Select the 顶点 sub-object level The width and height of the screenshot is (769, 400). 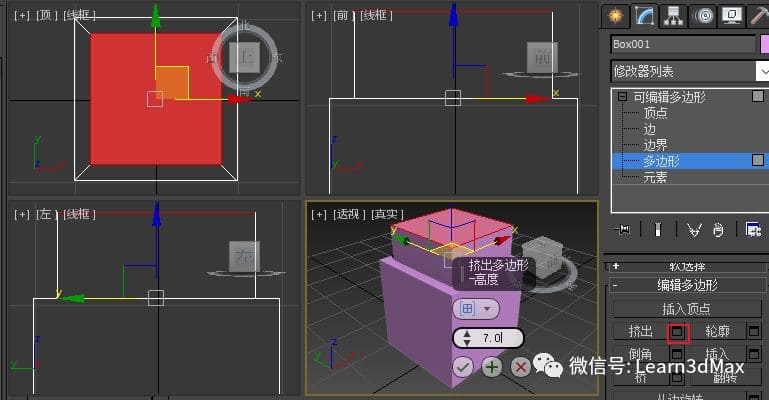655,113
